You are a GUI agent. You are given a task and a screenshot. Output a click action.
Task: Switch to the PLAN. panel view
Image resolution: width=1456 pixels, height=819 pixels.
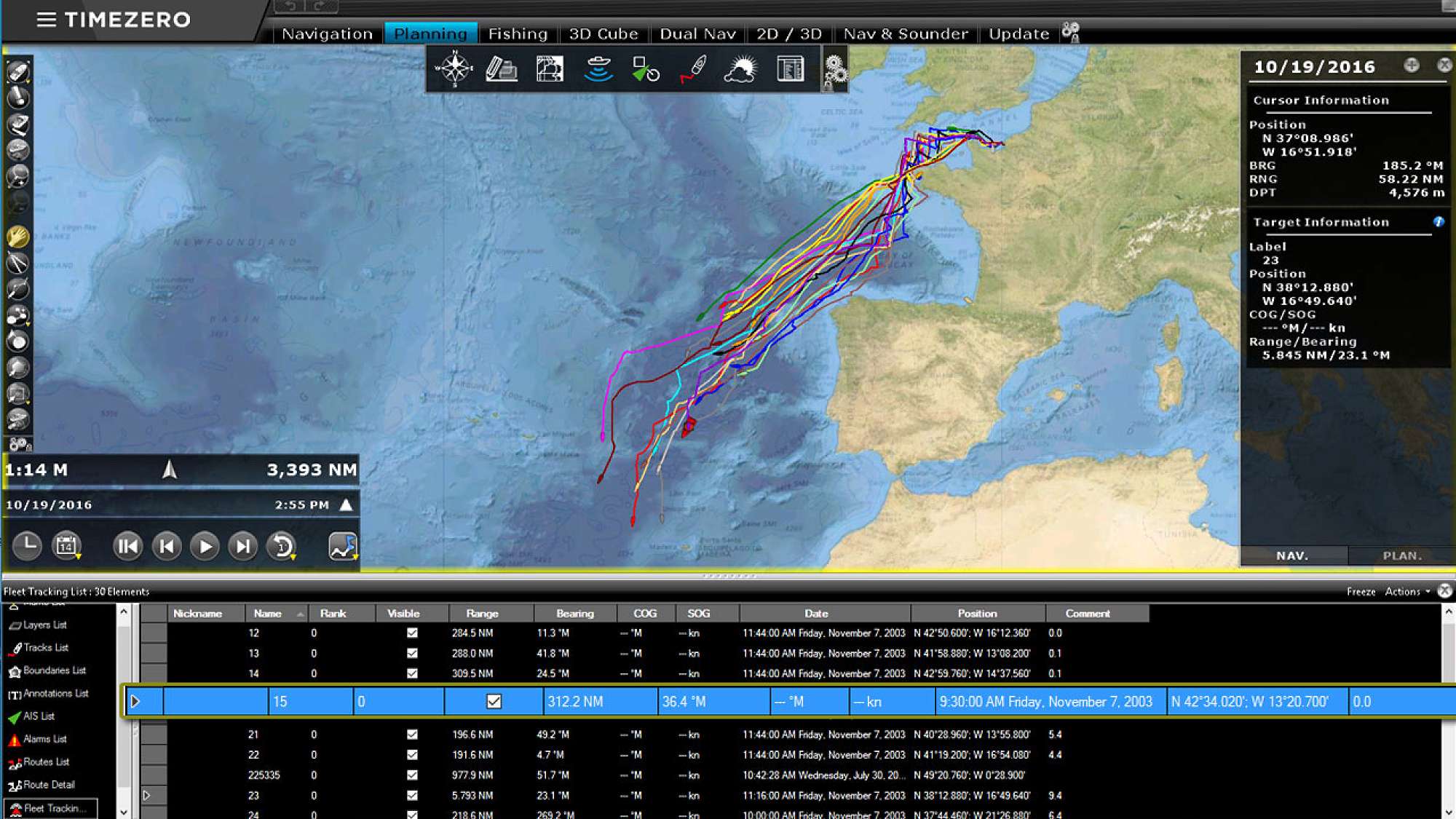(1401, 555)
